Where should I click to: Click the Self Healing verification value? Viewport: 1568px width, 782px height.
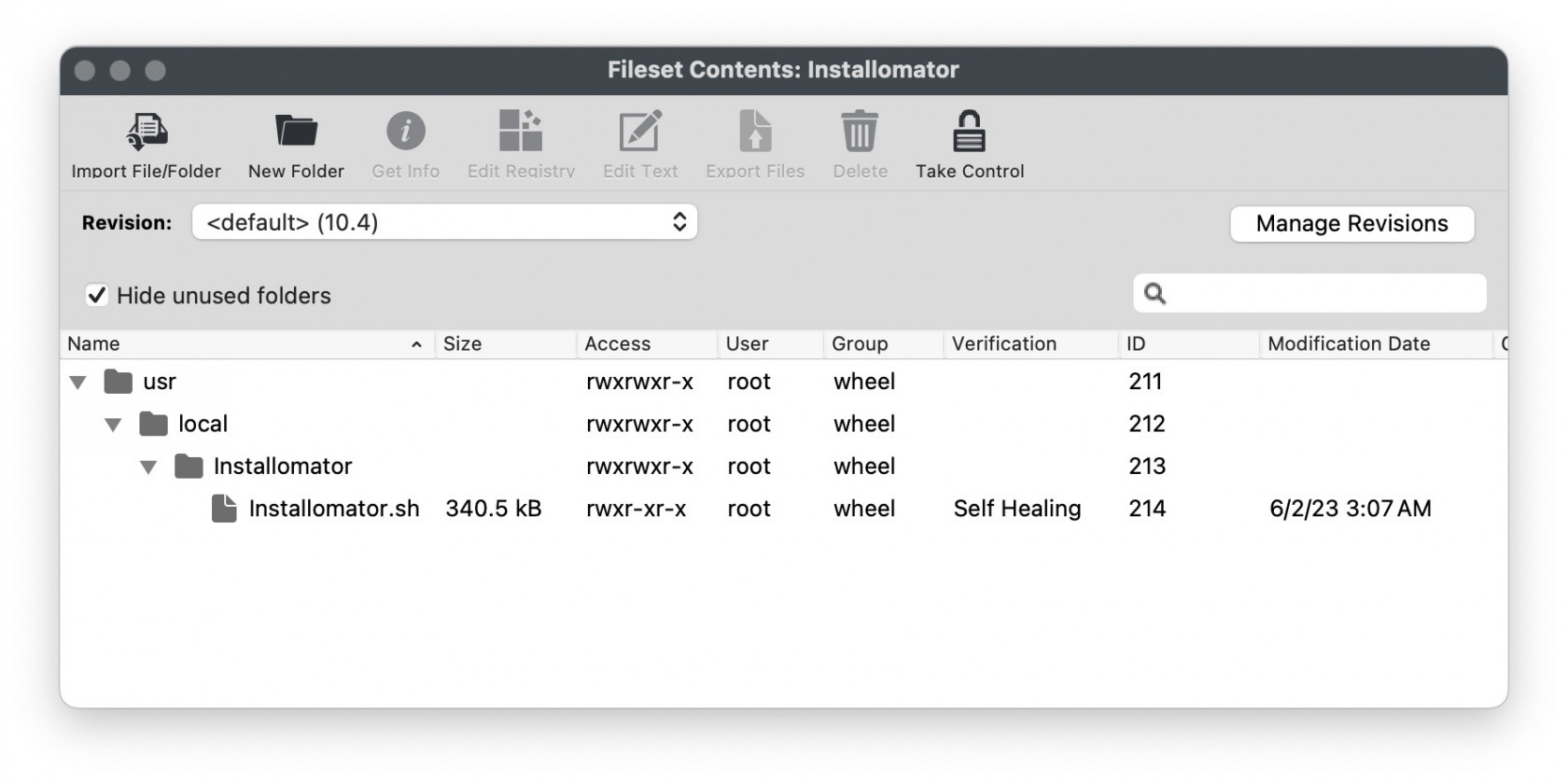coord(1016,509)
